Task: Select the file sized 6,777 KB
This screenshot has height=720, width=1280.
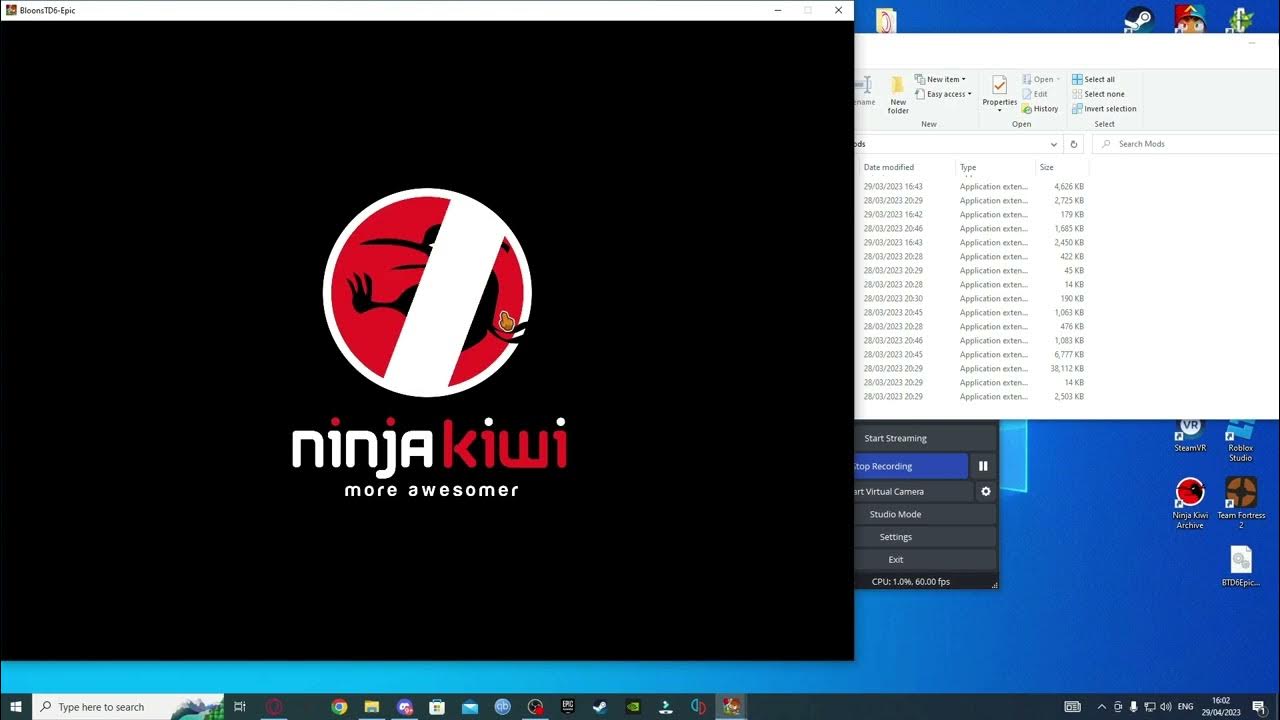Action: tap(972, 354)
